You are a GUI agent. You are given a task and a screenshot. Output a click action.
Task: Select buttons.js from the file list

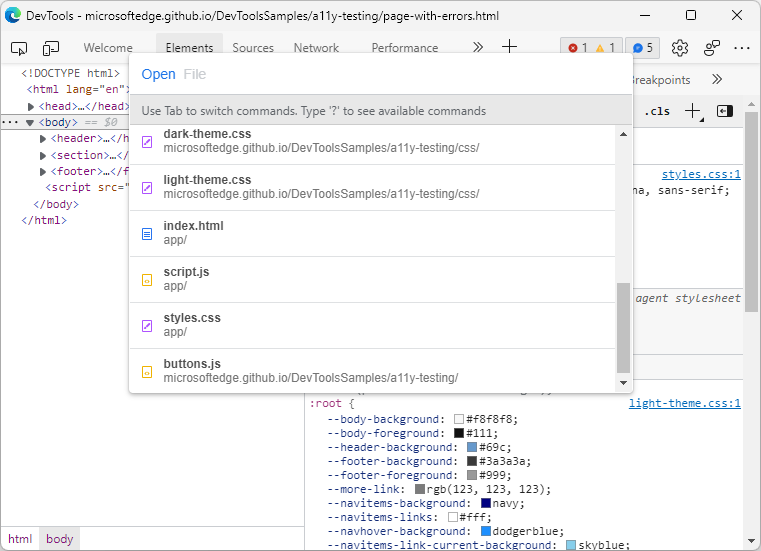point(372,371)
